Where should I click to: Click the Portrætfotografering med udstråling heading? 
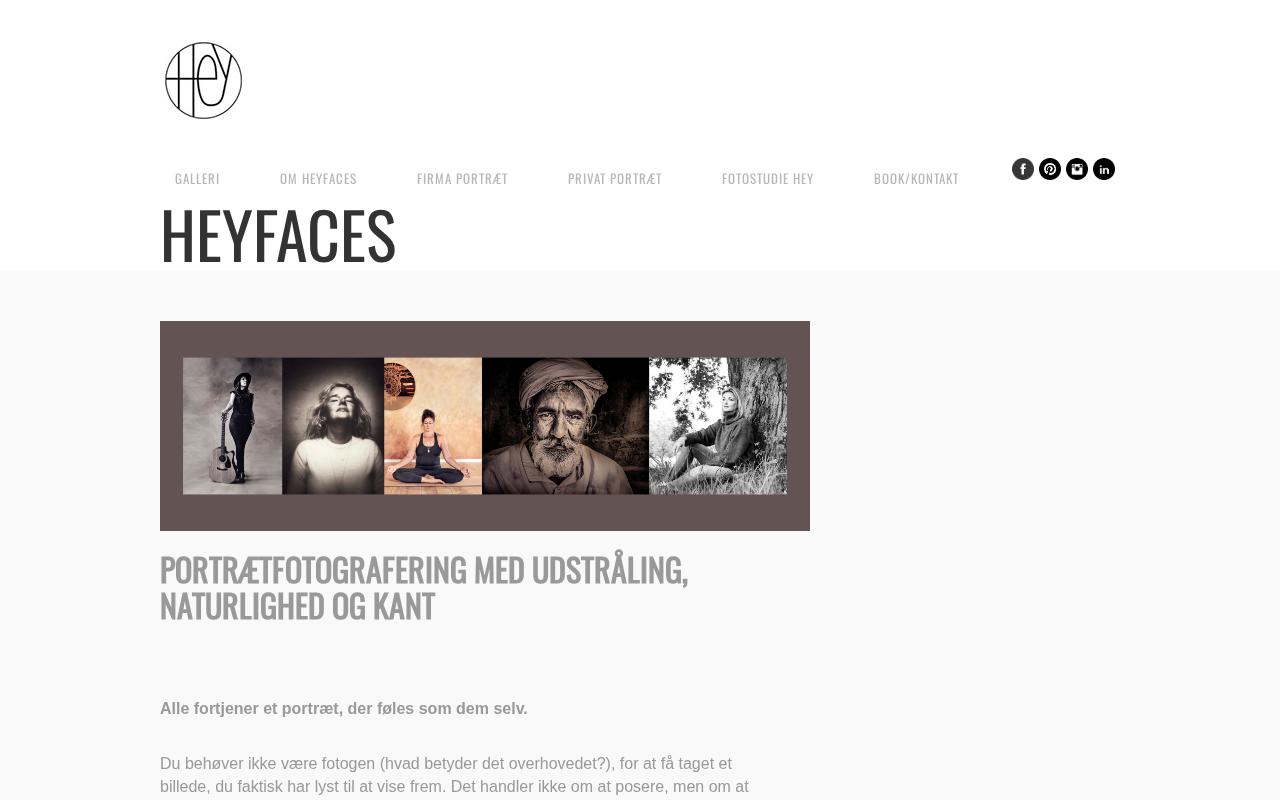[424, 588]
